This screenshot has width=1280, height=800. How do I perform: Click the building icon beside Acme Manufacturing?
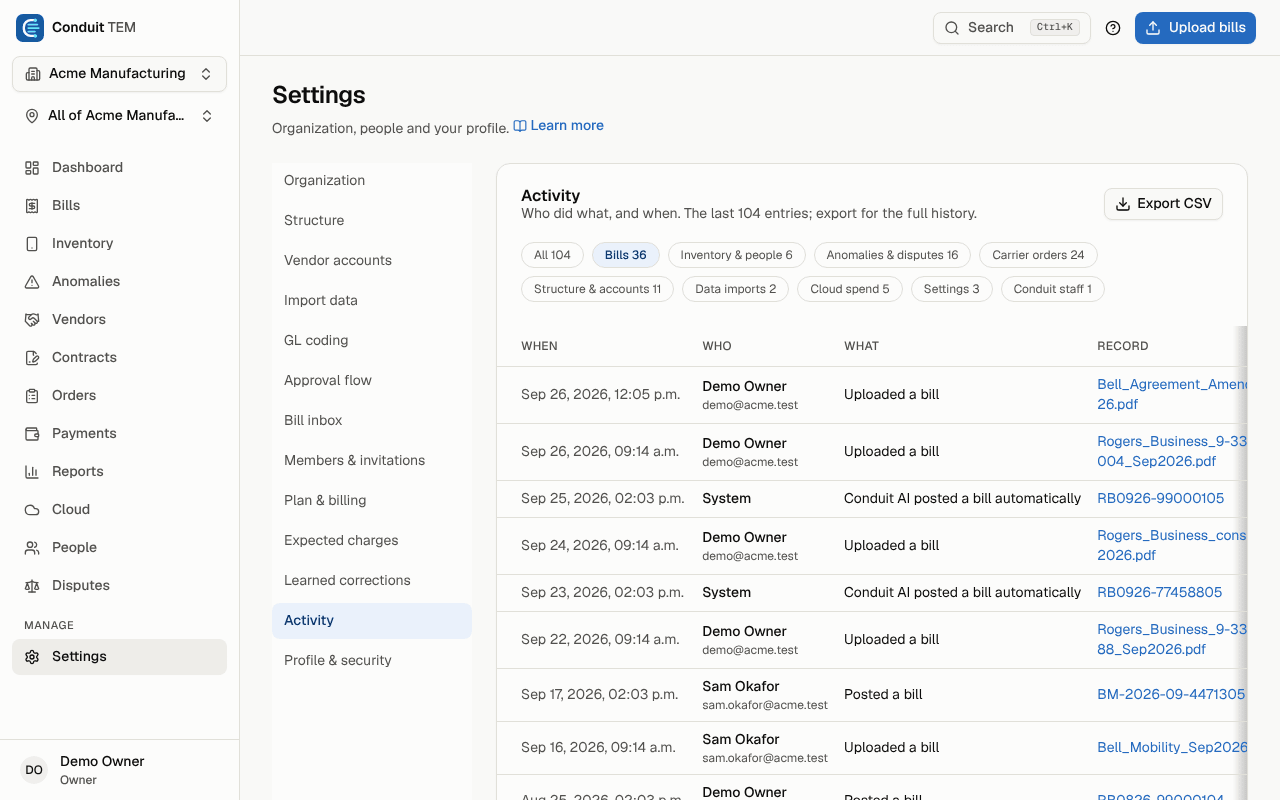point(33,74)
